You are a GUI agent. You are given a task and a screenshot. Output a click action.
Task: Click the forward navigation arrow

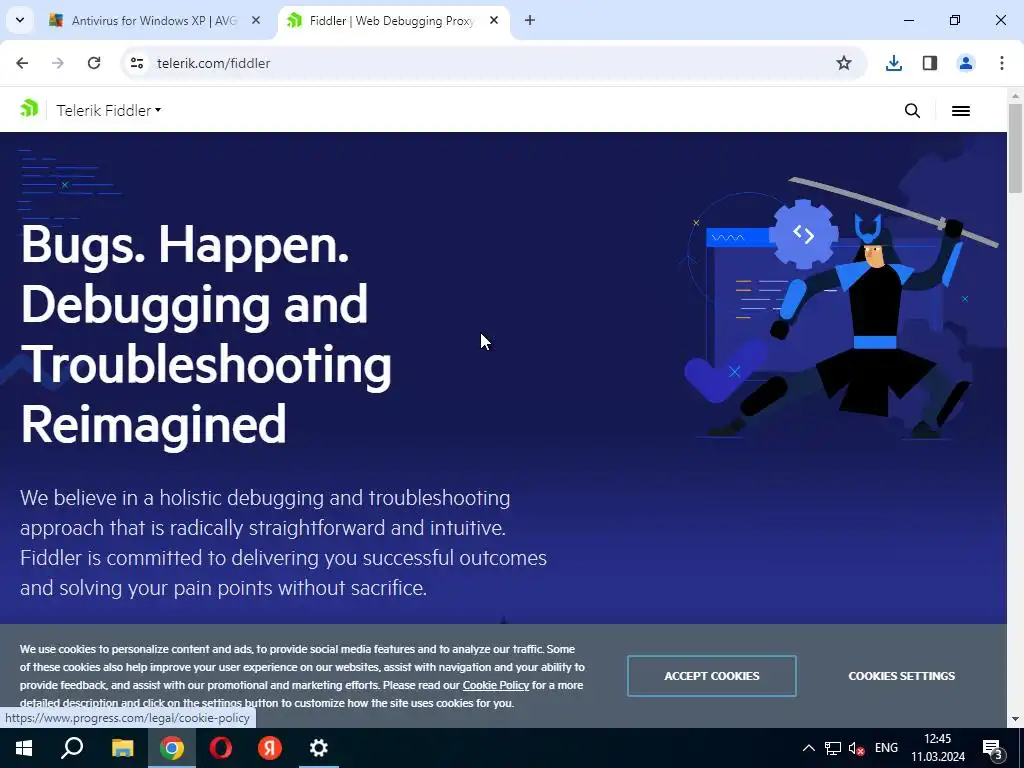click(x=58, y=63)
